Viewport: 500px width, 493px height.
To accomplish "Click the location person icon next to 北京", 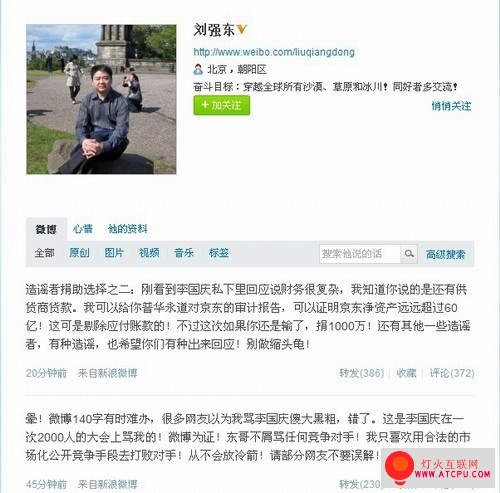I will 198,69.
